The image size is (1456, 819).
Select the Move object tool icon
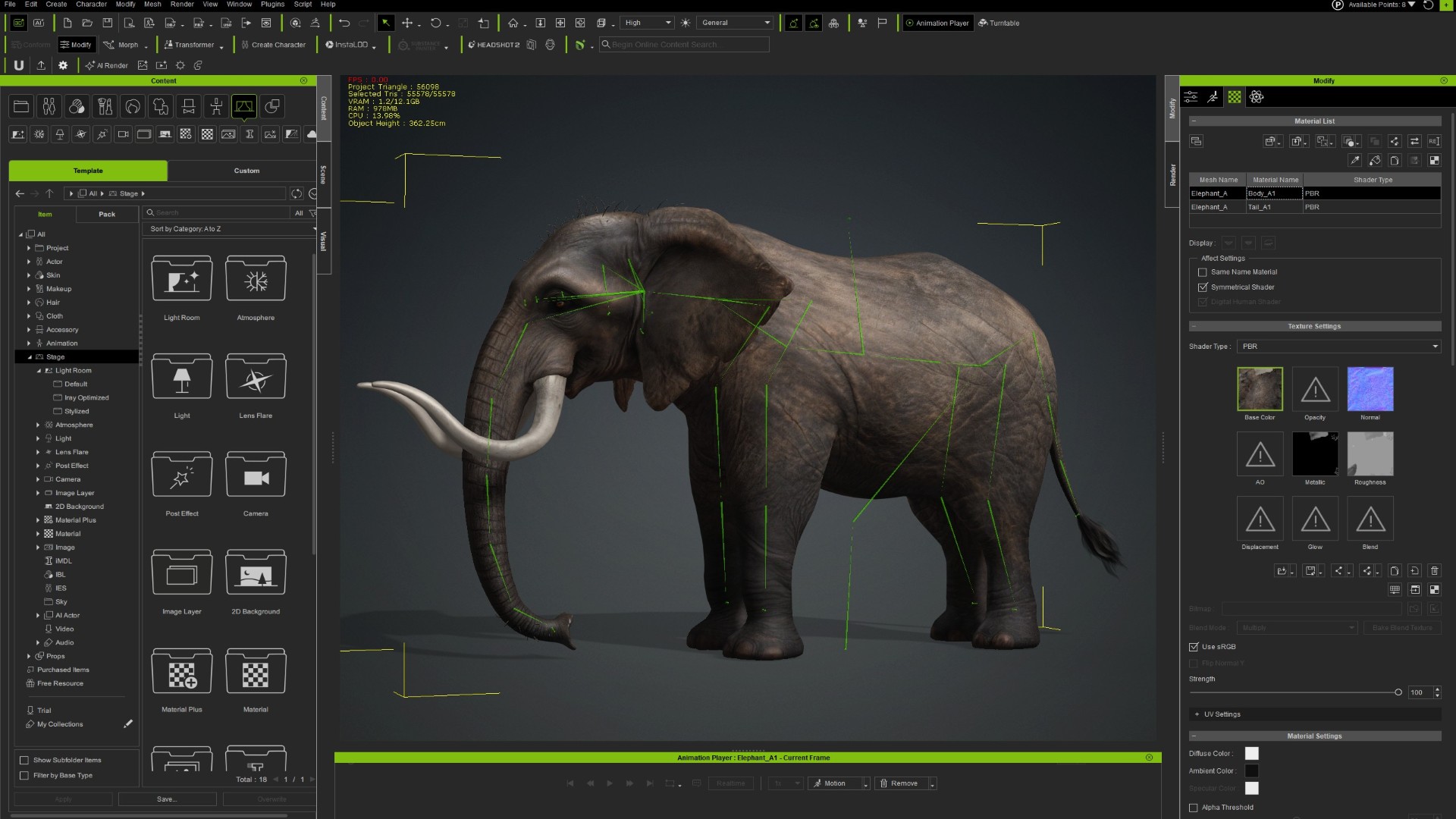click(x=407, y=23)
